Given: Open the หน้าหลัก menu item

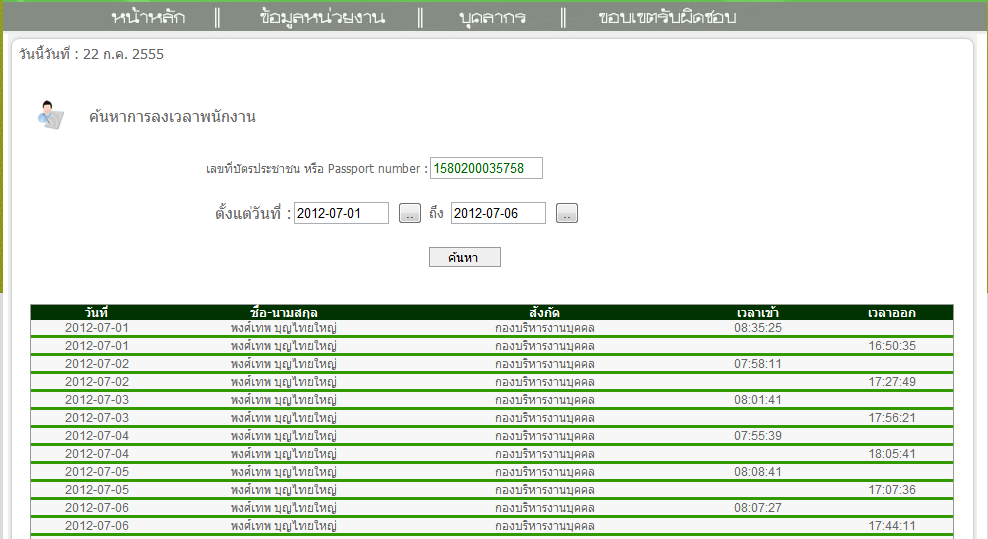Looking at the screenshot, I should click(x=148, y=17).
